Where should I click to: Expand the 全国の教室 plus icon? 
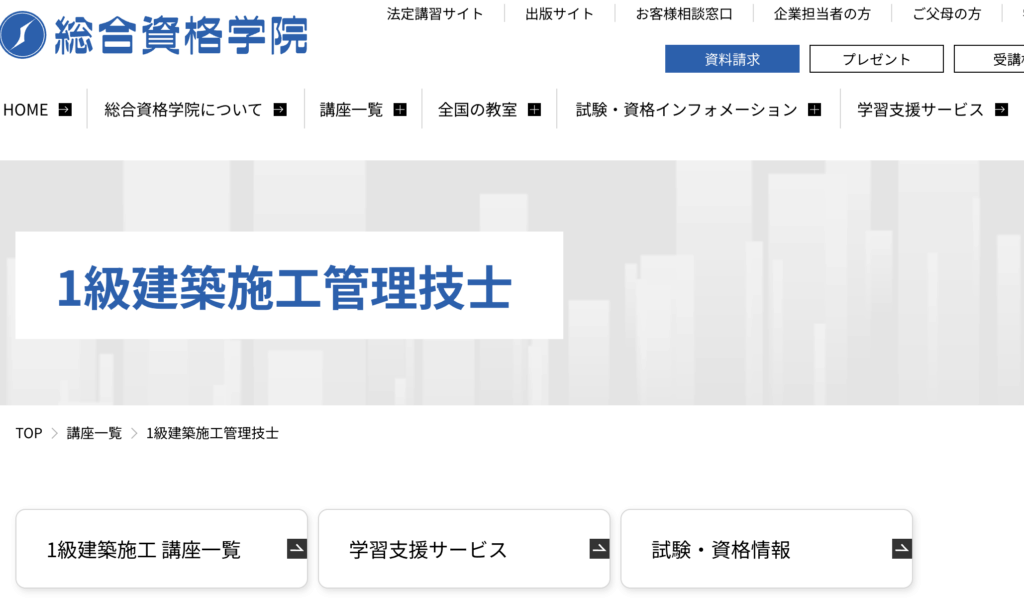coord(534,110)
